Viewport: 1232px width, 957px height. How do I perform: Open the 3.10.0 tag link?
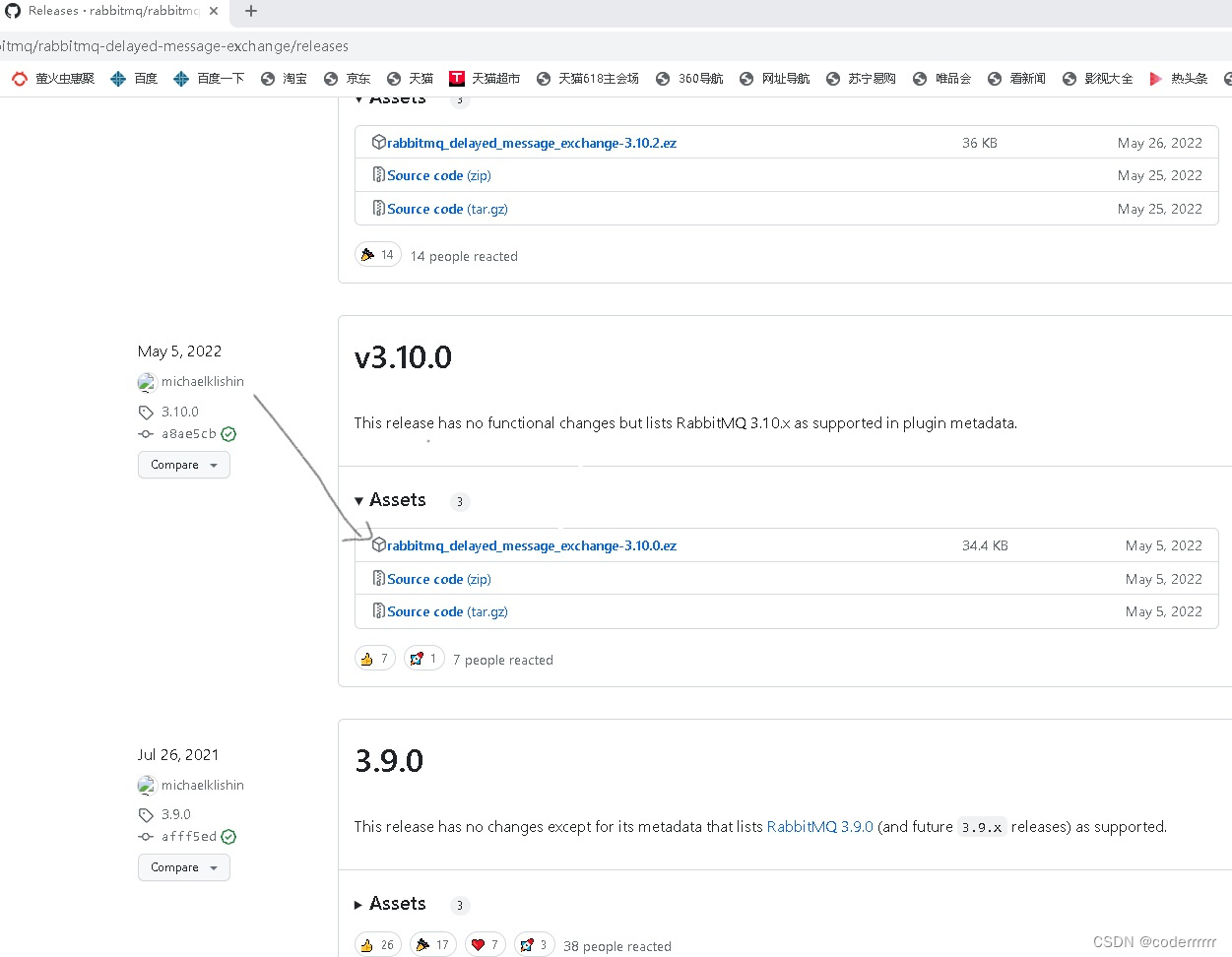tap(180, 413)
